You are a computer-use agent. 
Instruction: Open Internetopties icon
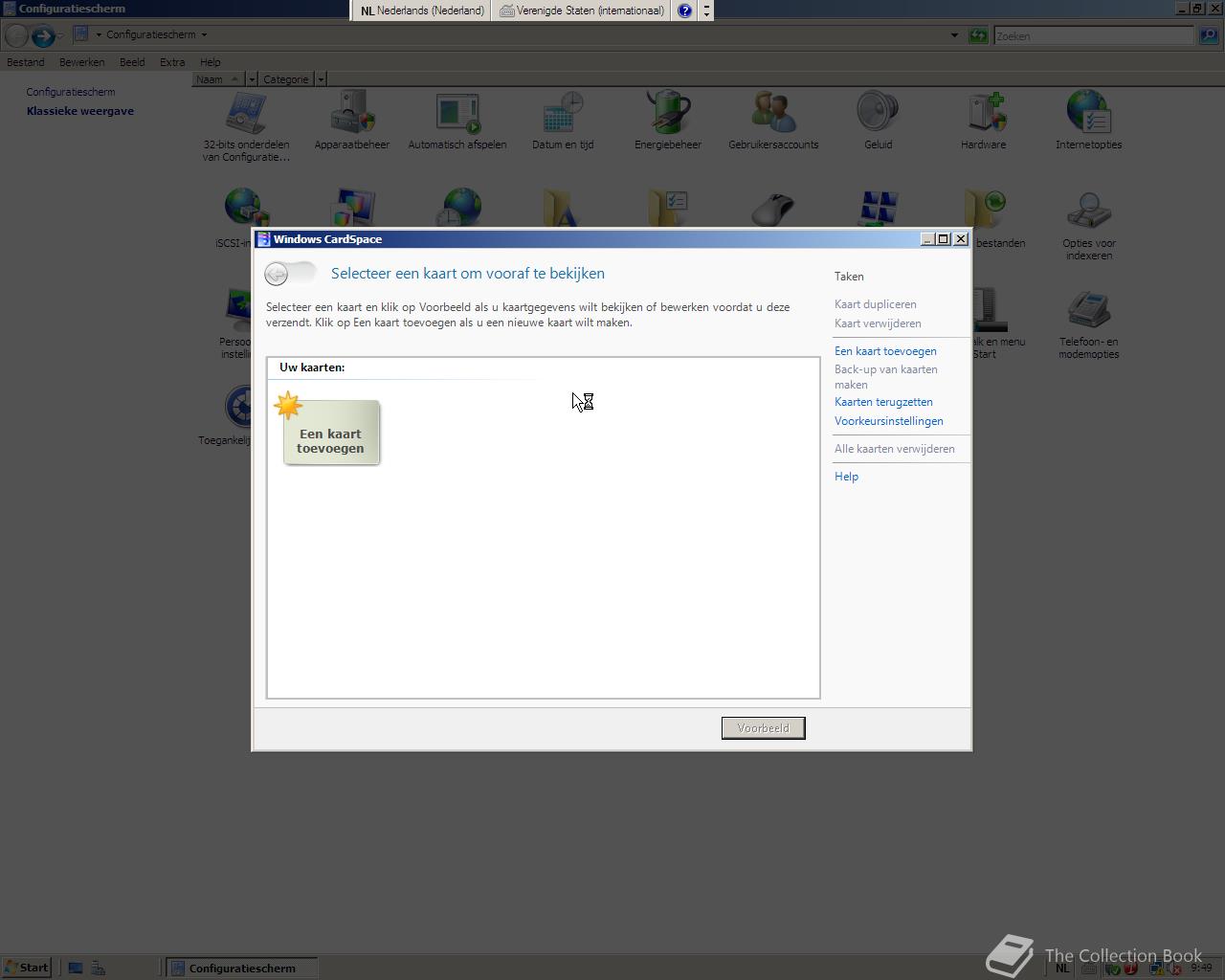(x=1089, y=120)
